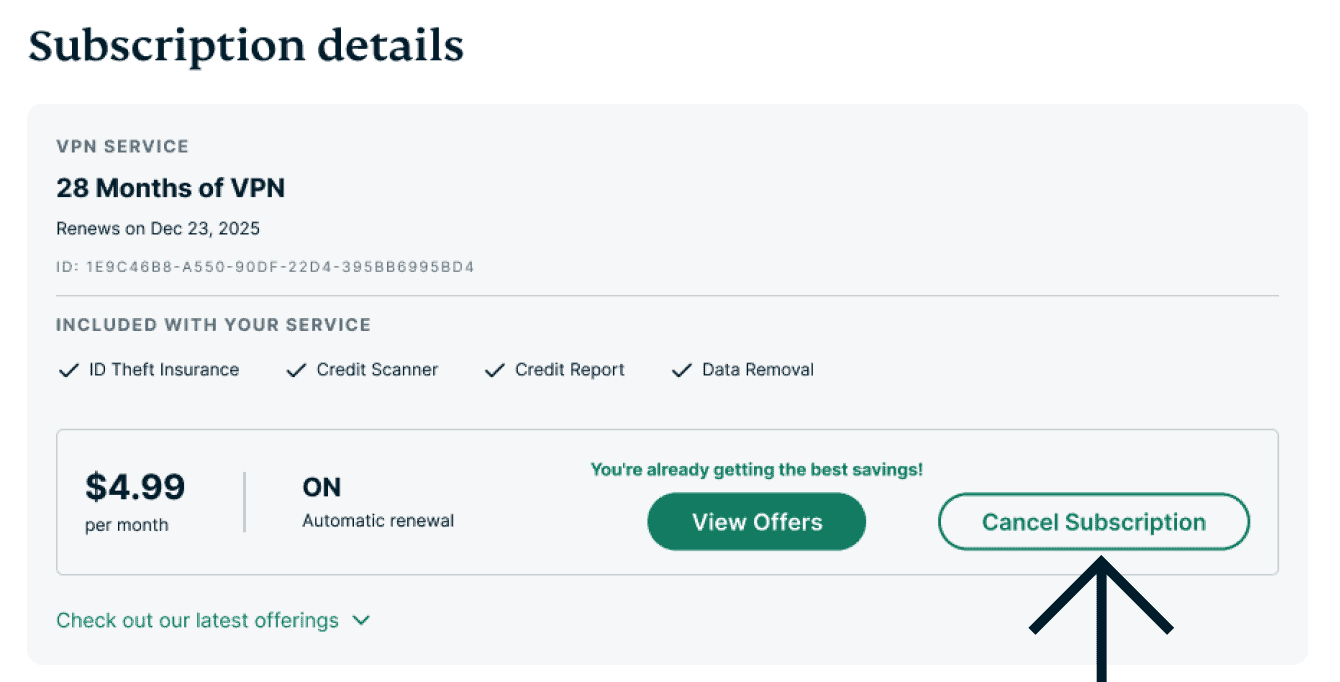The image size is (1340, 682).
Task: Click the Subscription details heading
Action: [246, 46]
